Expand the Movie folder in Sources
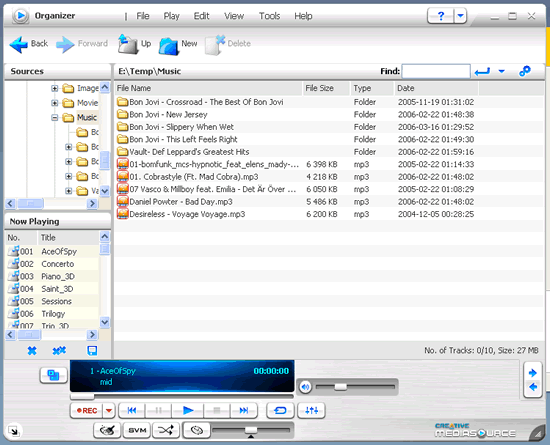 (55, 103)
